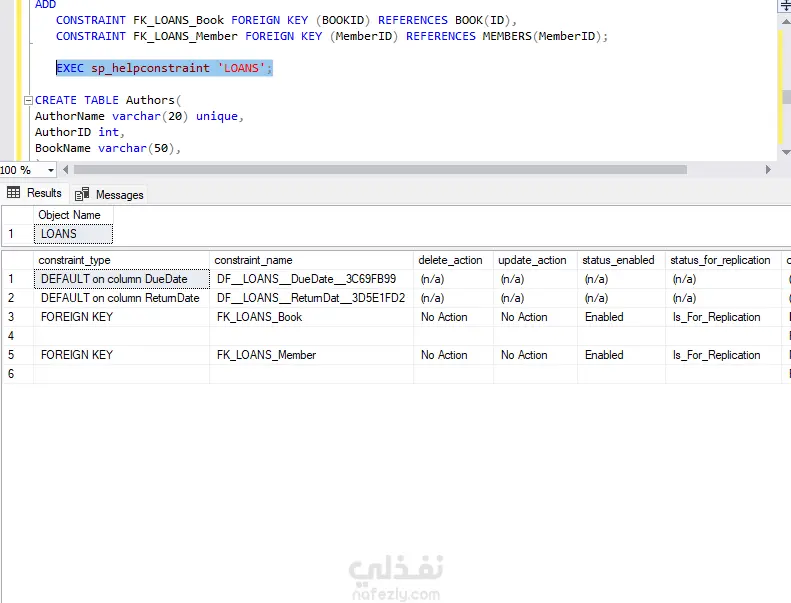Click the update_action column header
Screen dimensions: 791x603
(535, 260)
